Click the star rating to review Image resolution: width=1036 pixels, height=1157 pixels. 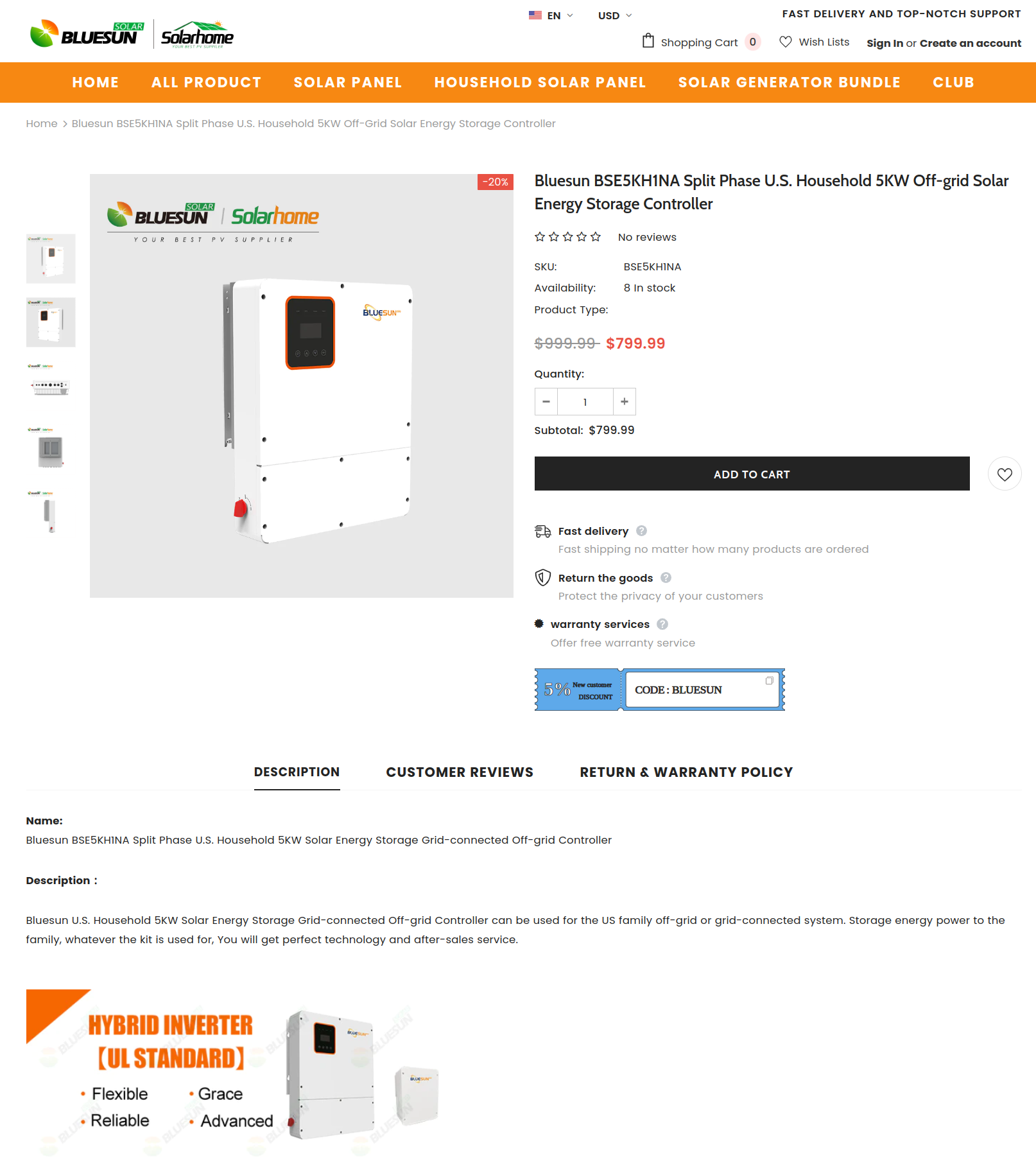click(x=567, y=237)
